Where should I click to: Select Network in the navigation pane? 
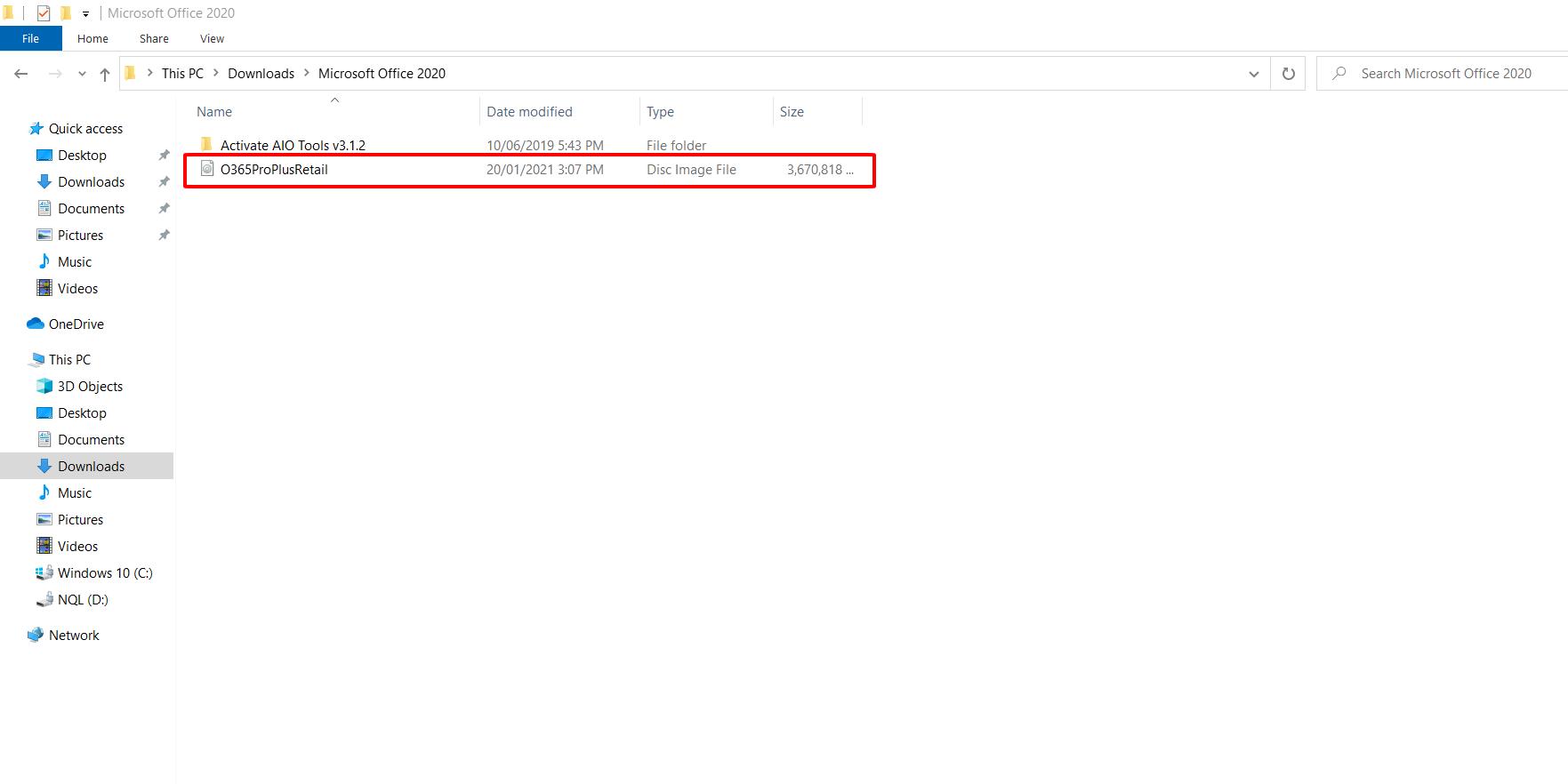click(x=74, y=636)
